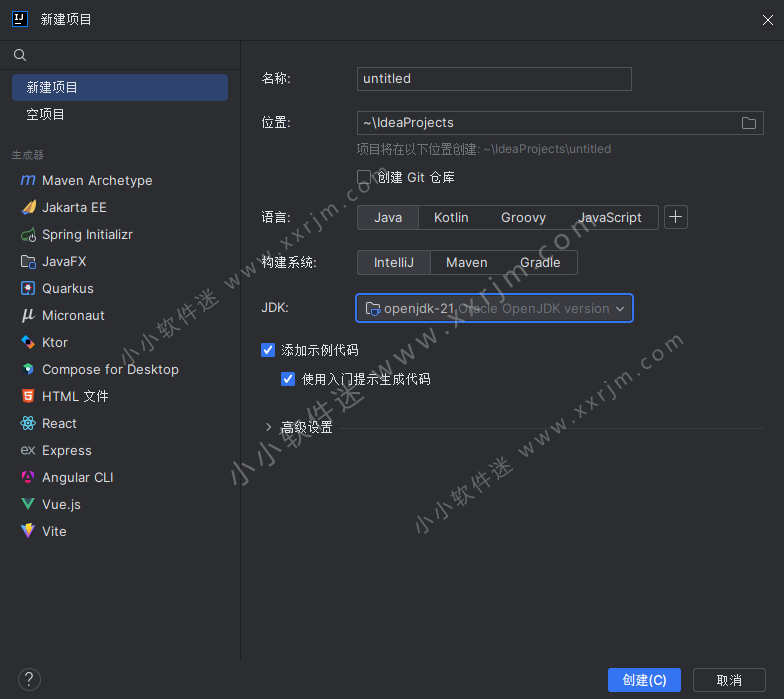Screen dimensions: 784x699
Task: Choose the Jakarta EE generator icon
Action: pos(28,208)
